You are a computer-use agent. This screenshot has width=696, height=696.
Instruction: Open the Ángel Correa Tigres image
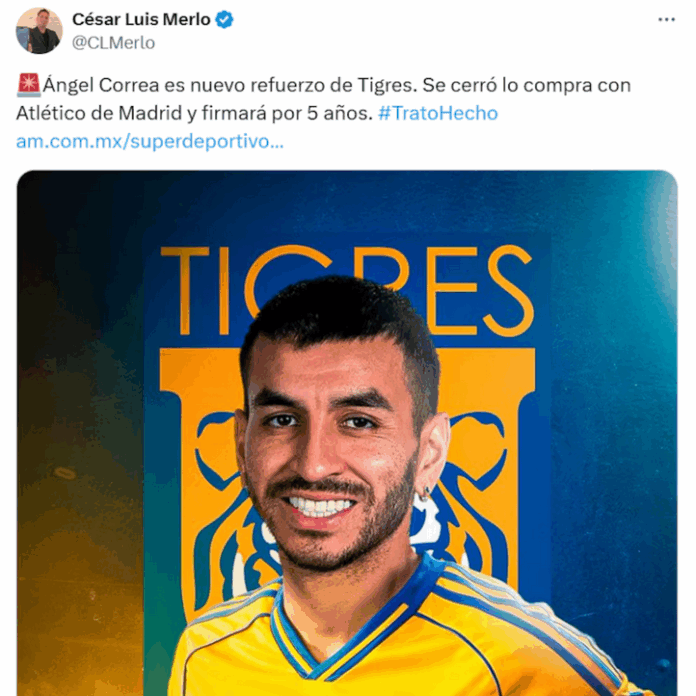(x=347, y=433)
